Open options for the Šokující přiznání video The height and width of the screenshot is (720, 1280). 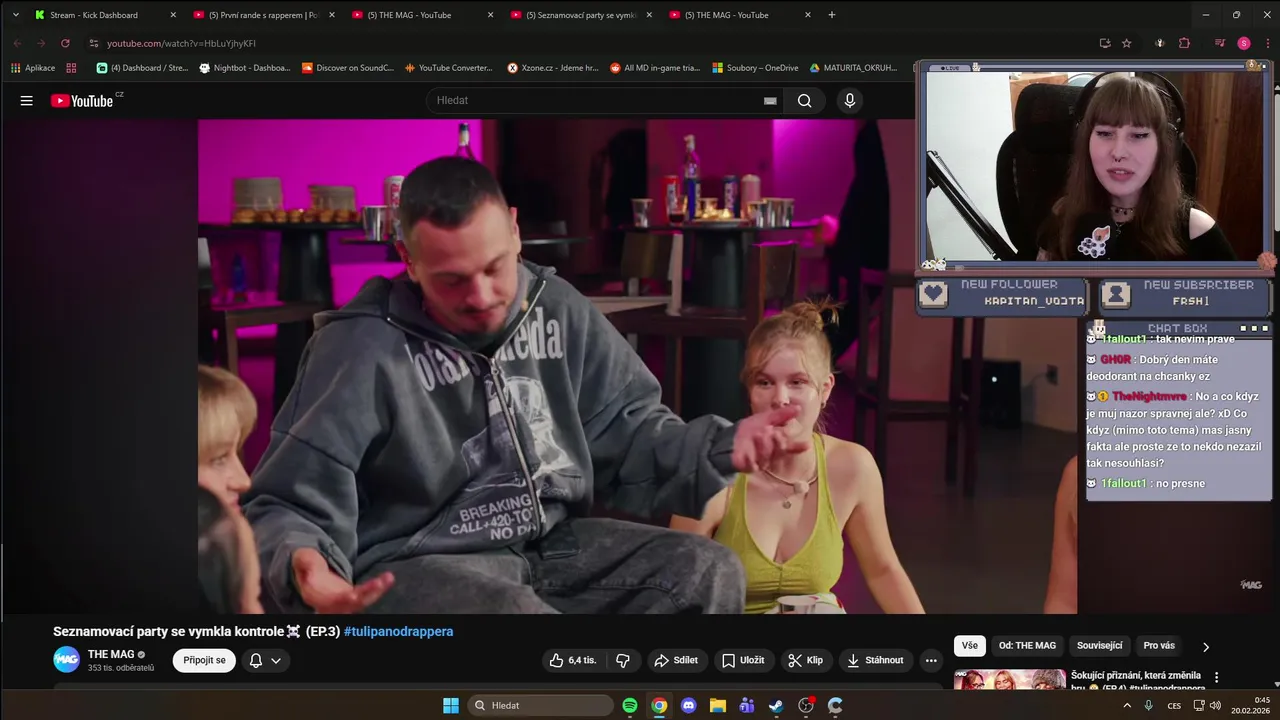click(x=1216, y=677)
